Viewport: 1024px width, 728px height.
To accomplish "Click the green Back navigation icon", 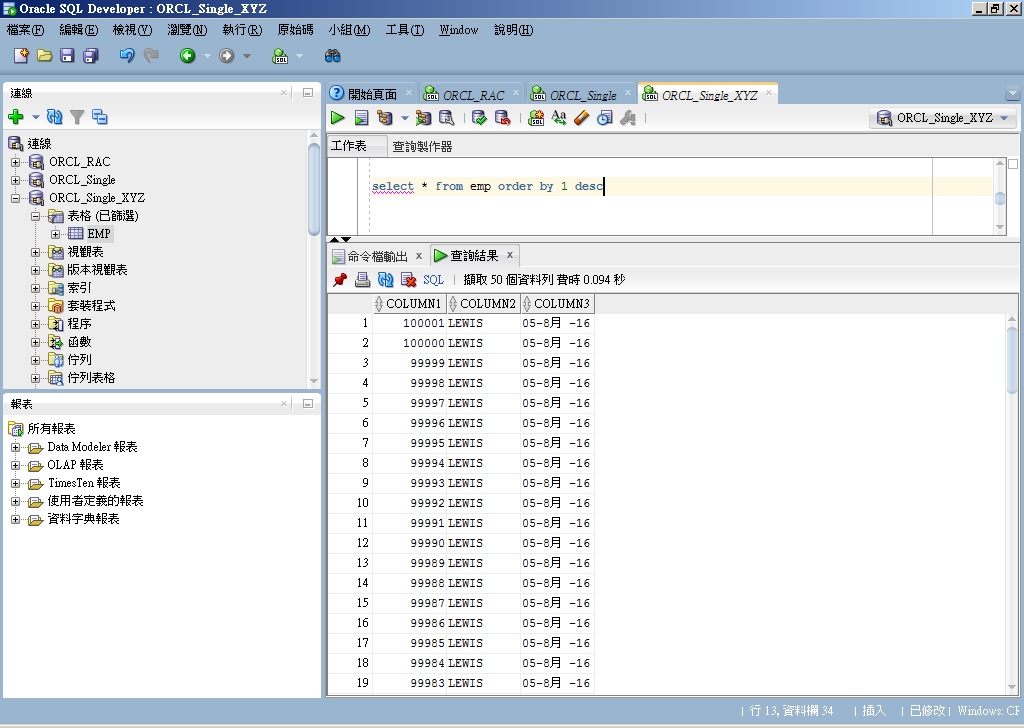I will (187, 56).
